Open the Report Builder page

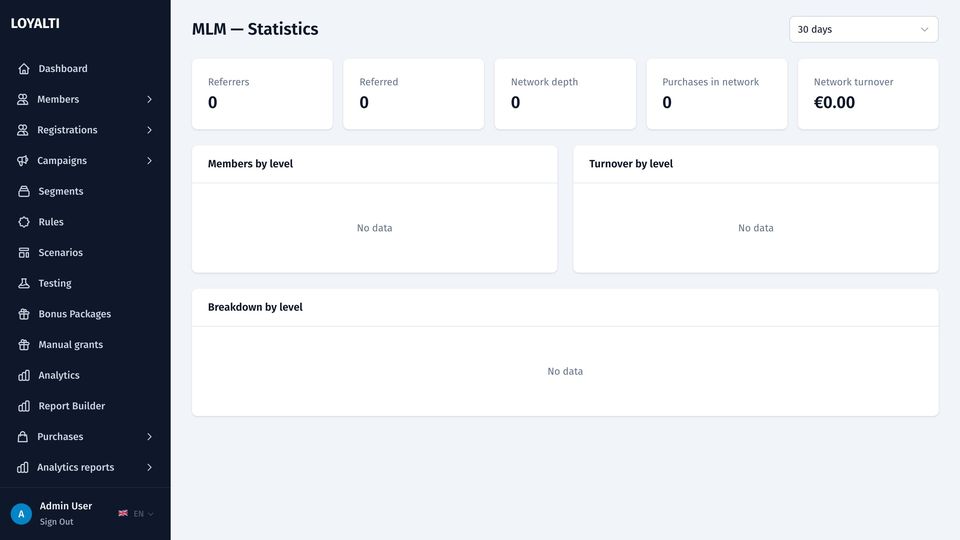click(85, 406)
